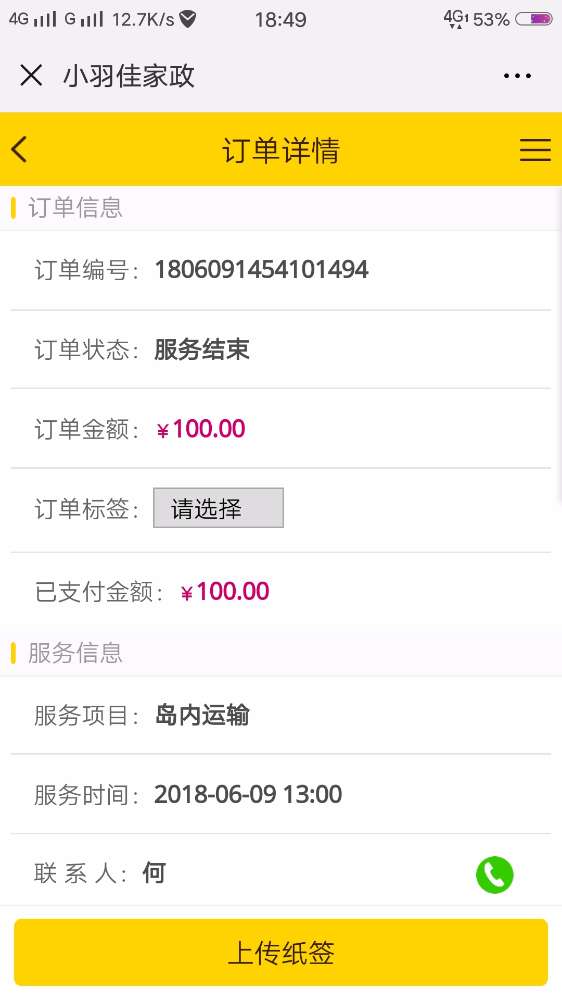Tap the service time 2018-06-09 13:00
Screen dimensions: 562x1000
tap(248, 795)
